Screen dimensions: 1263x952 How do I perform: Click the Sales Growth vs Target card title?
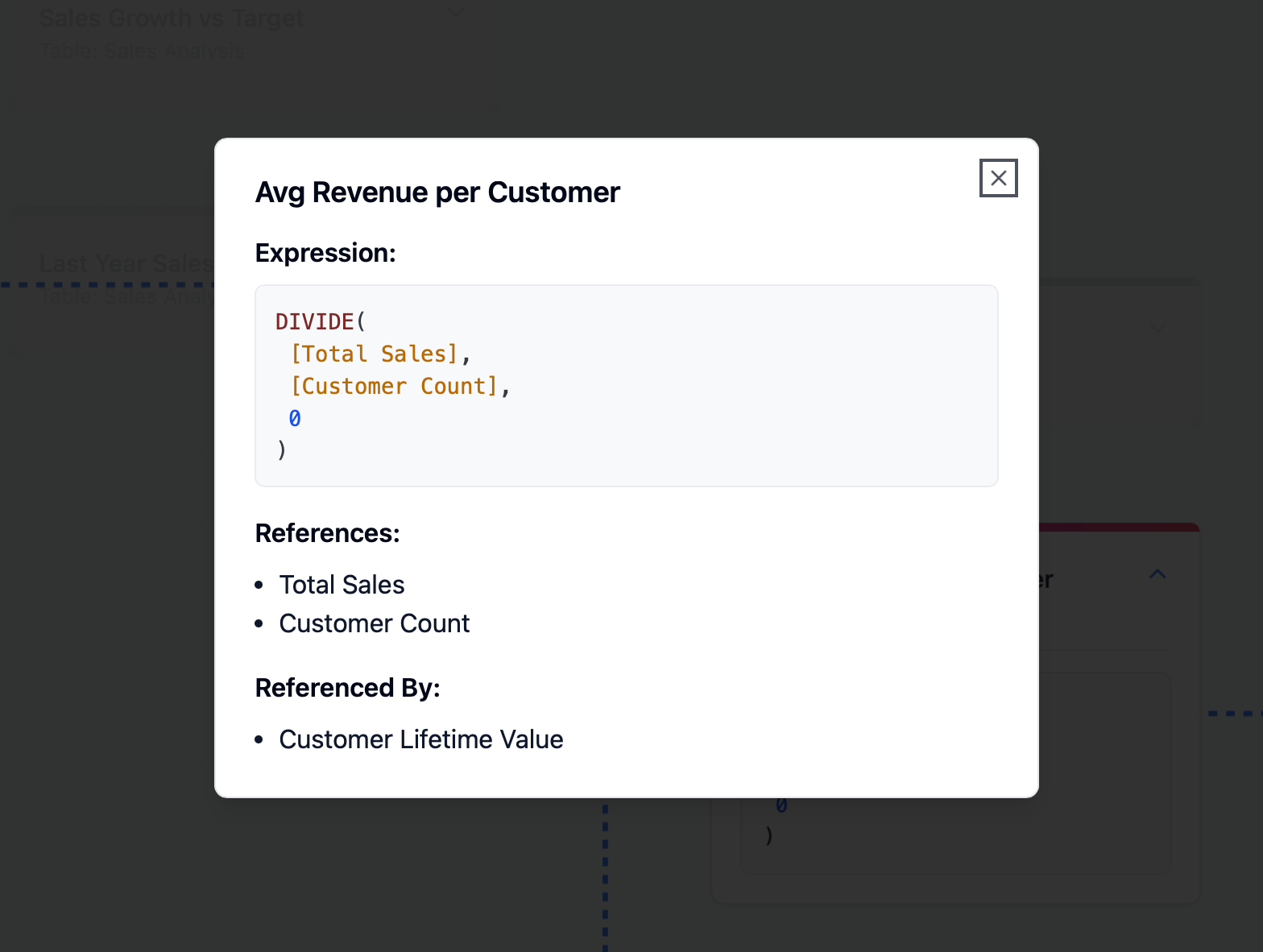tap(171, 18)
